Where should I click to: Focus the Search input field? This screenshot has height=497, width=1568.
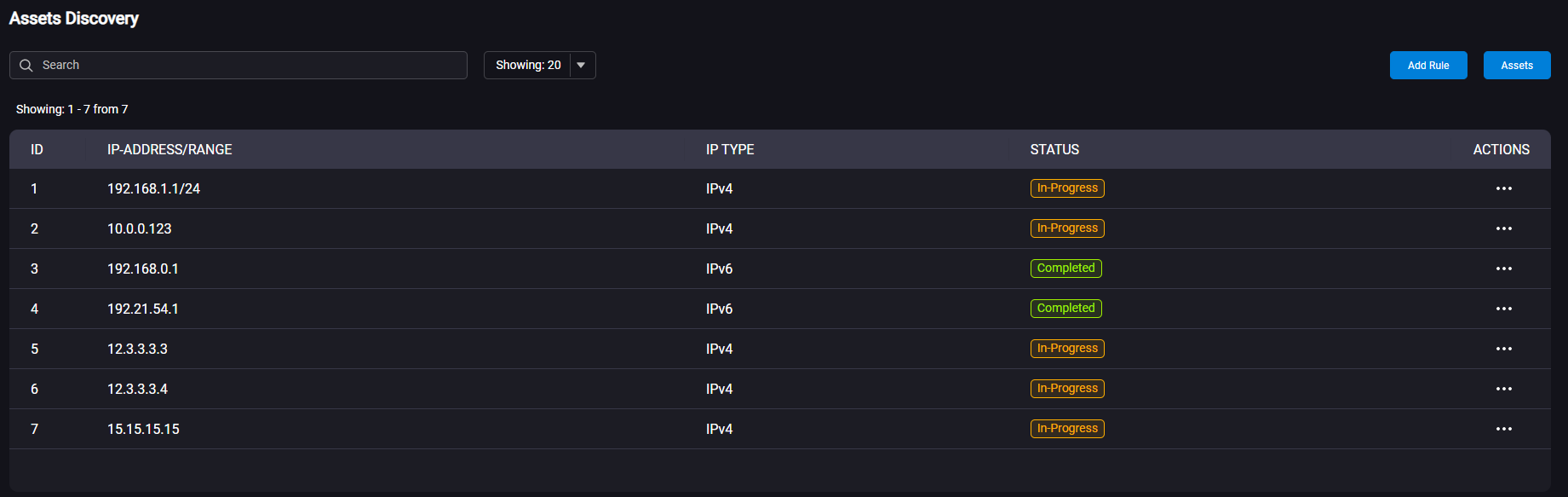(238, 66)
